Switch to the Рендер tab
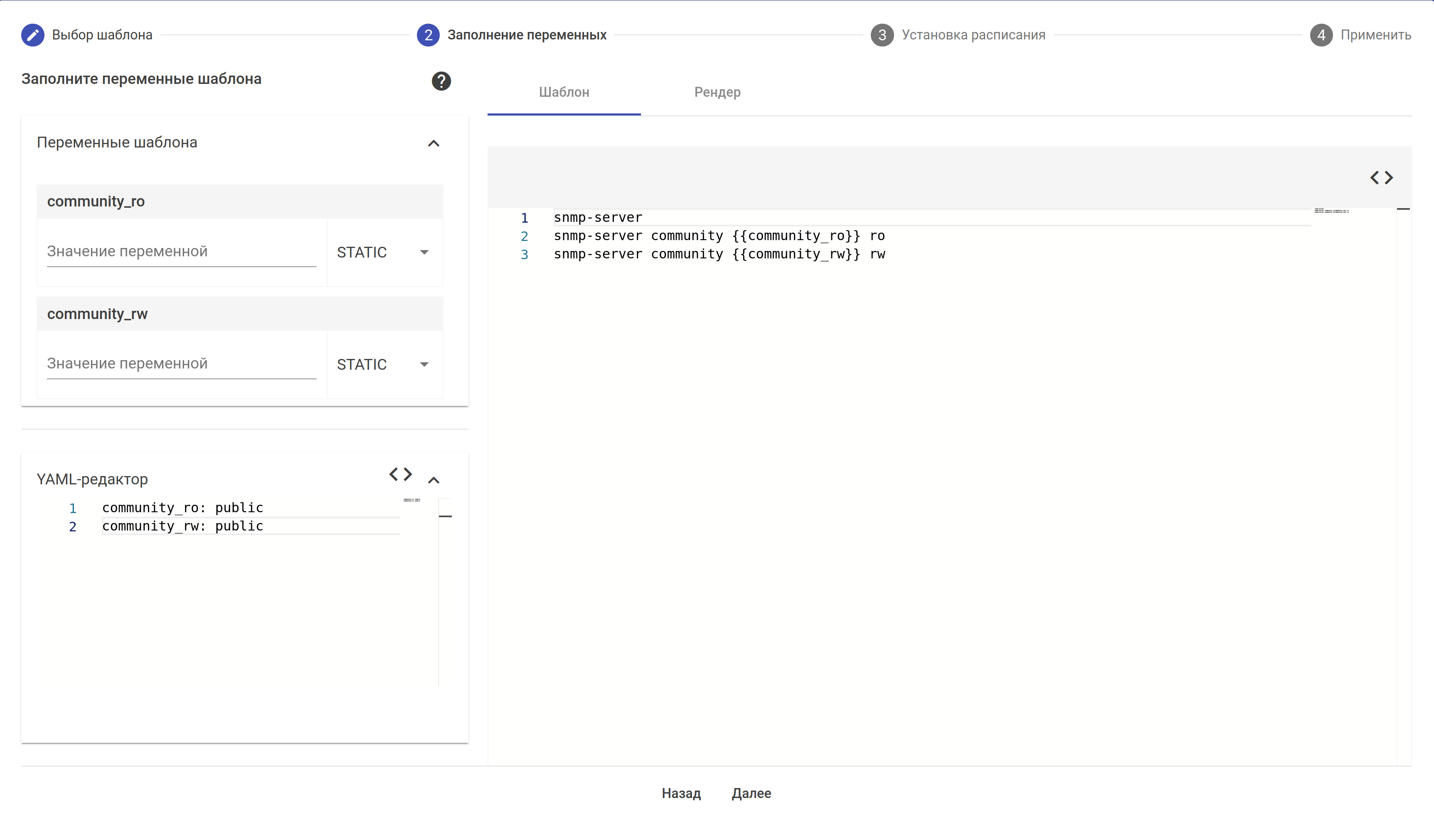Viewport: 1434px width, 840px height. [717, 92]
